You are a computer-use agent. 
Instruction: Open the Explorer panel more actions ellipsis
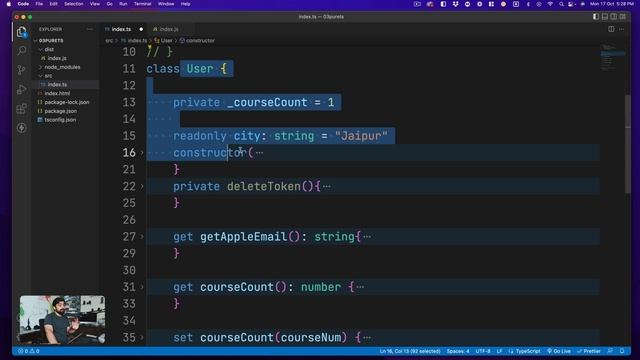coord(89,29)
